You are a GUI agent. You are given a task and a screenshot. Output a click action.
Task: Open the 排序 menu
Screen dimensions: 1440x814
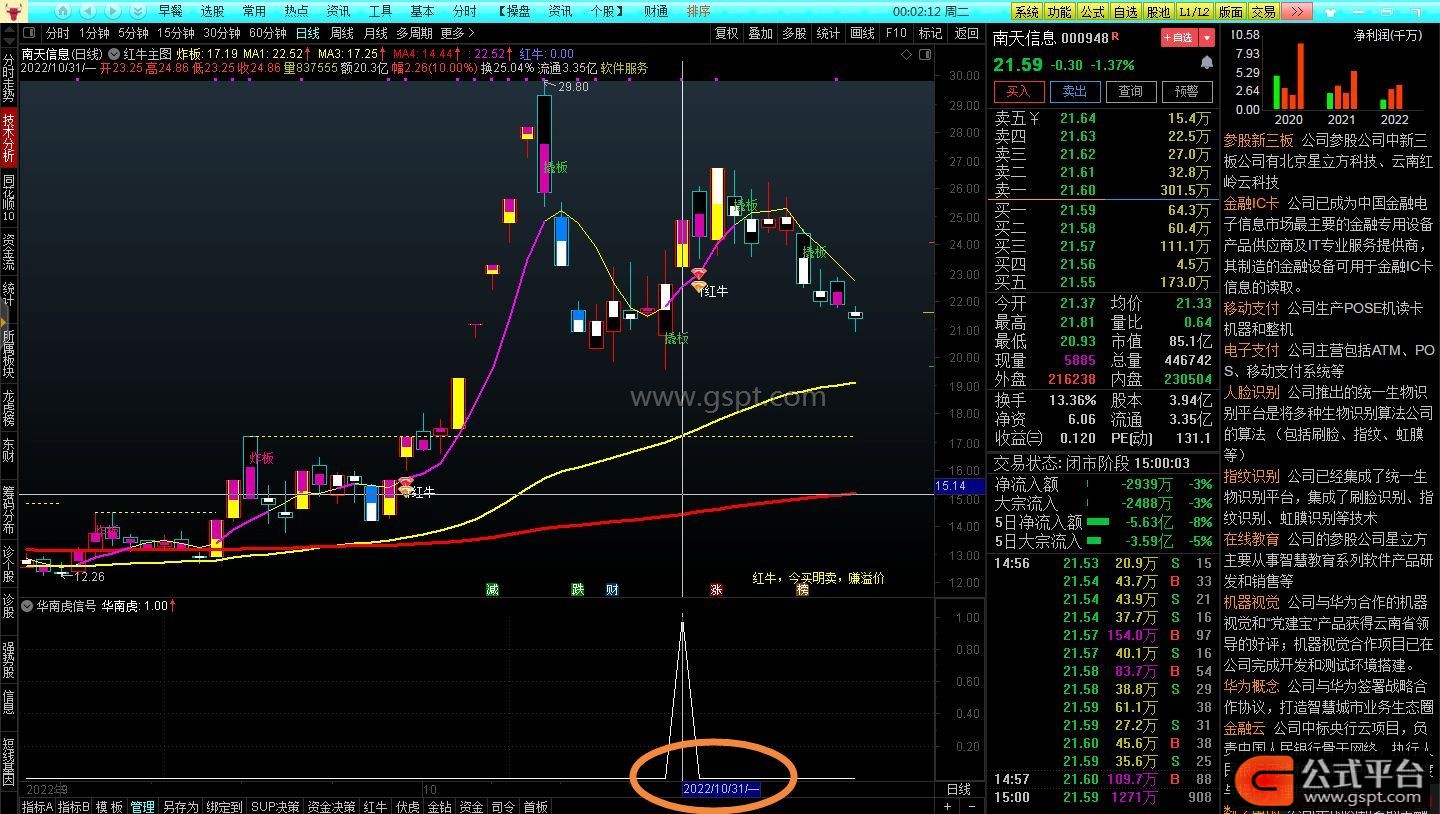click(698, 11)
